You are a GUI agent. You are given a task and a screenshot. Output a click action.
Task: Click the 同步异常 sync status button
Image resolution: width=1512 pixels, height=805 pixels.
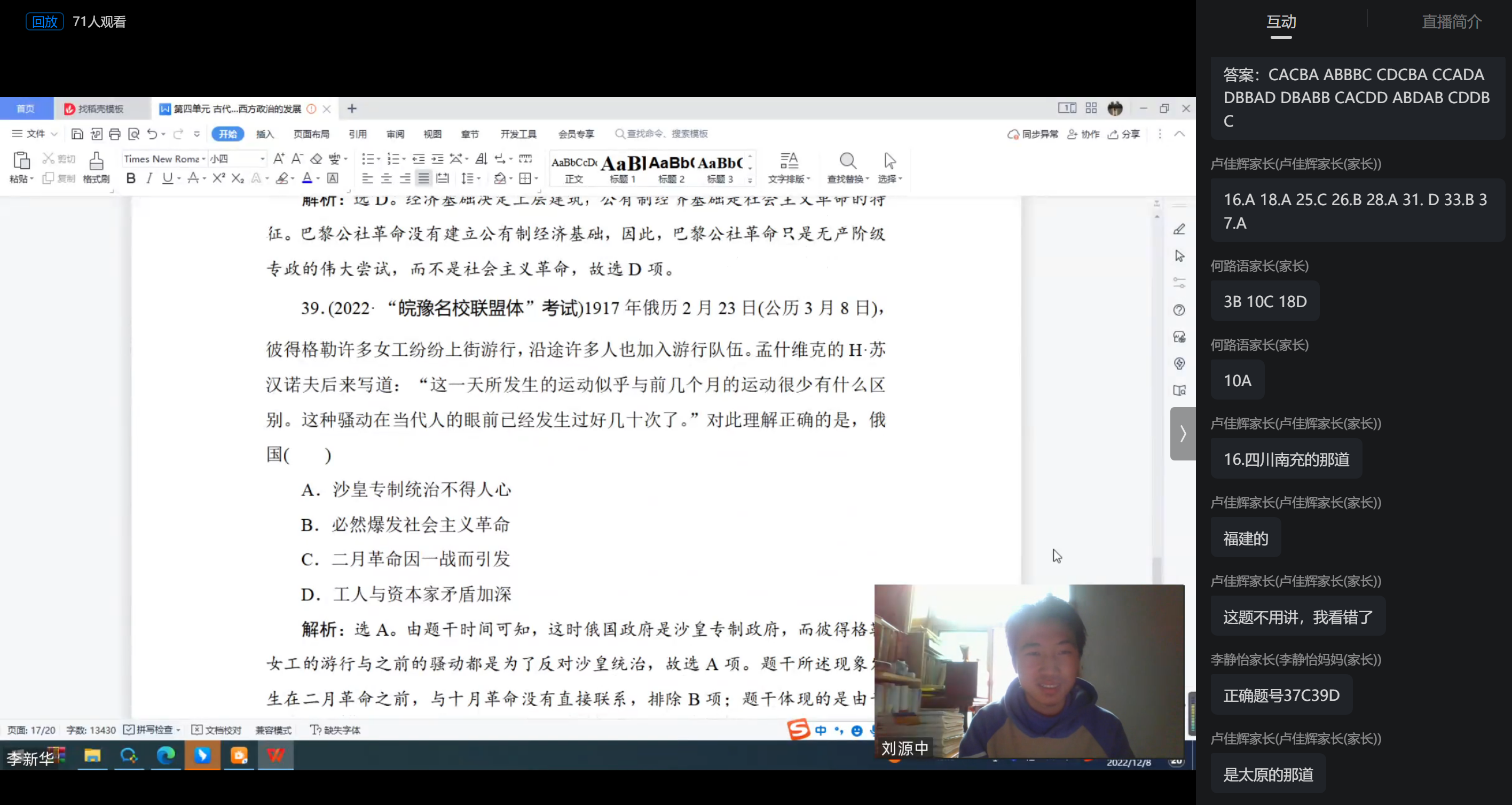[1033, 135]
